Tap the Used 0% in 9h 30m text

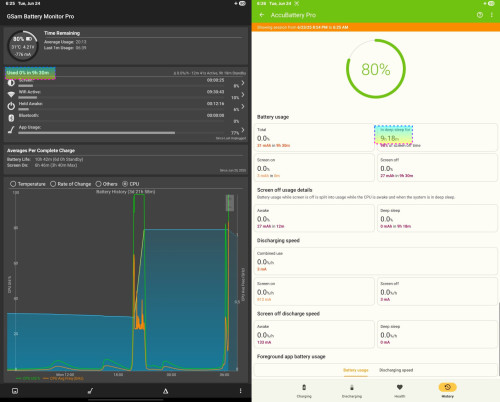point(28,73)
